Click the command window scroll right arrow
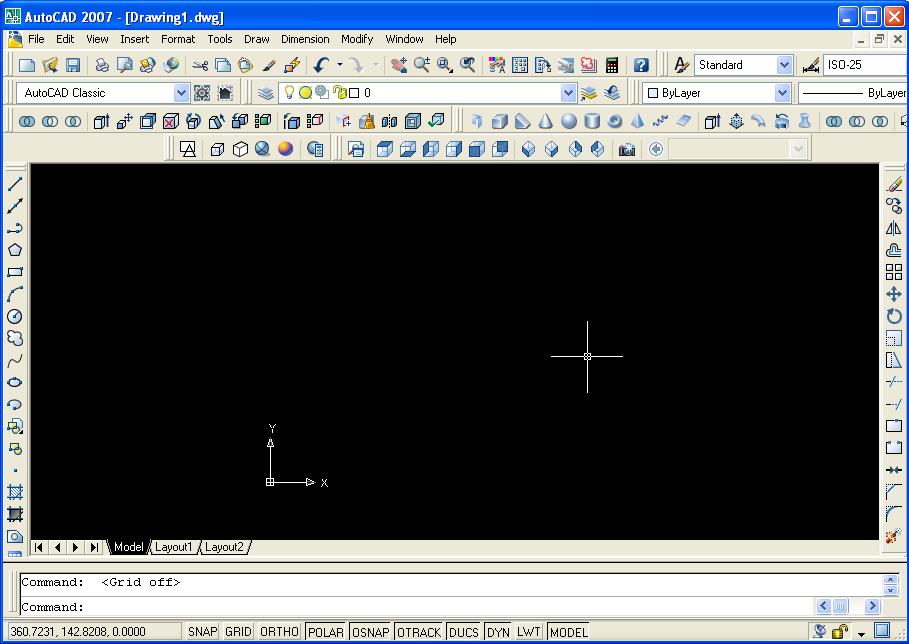Image resolution: width=909 pixels, height=644 pixels. tap(872, 606)
